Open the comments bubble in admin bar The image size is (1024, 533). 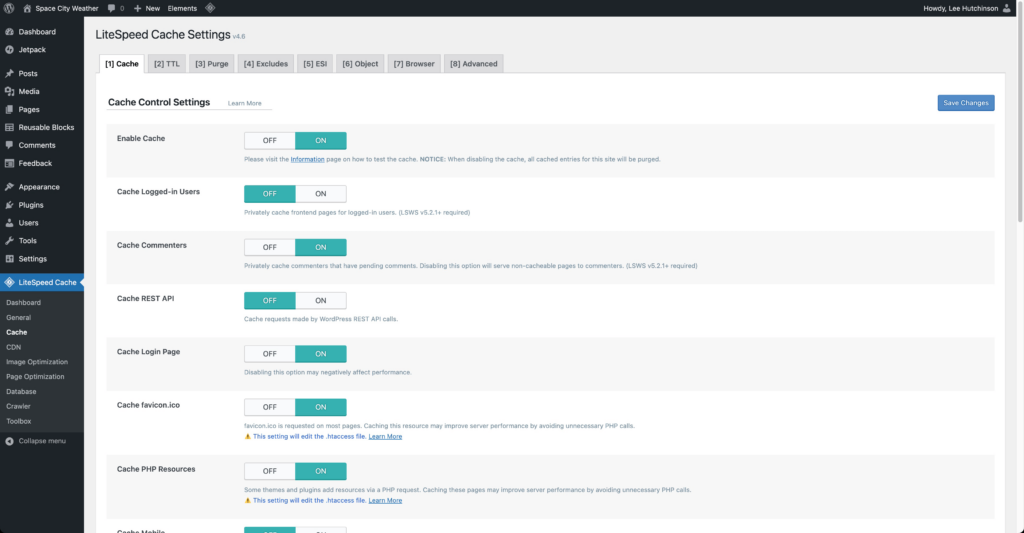pos(112,8)
